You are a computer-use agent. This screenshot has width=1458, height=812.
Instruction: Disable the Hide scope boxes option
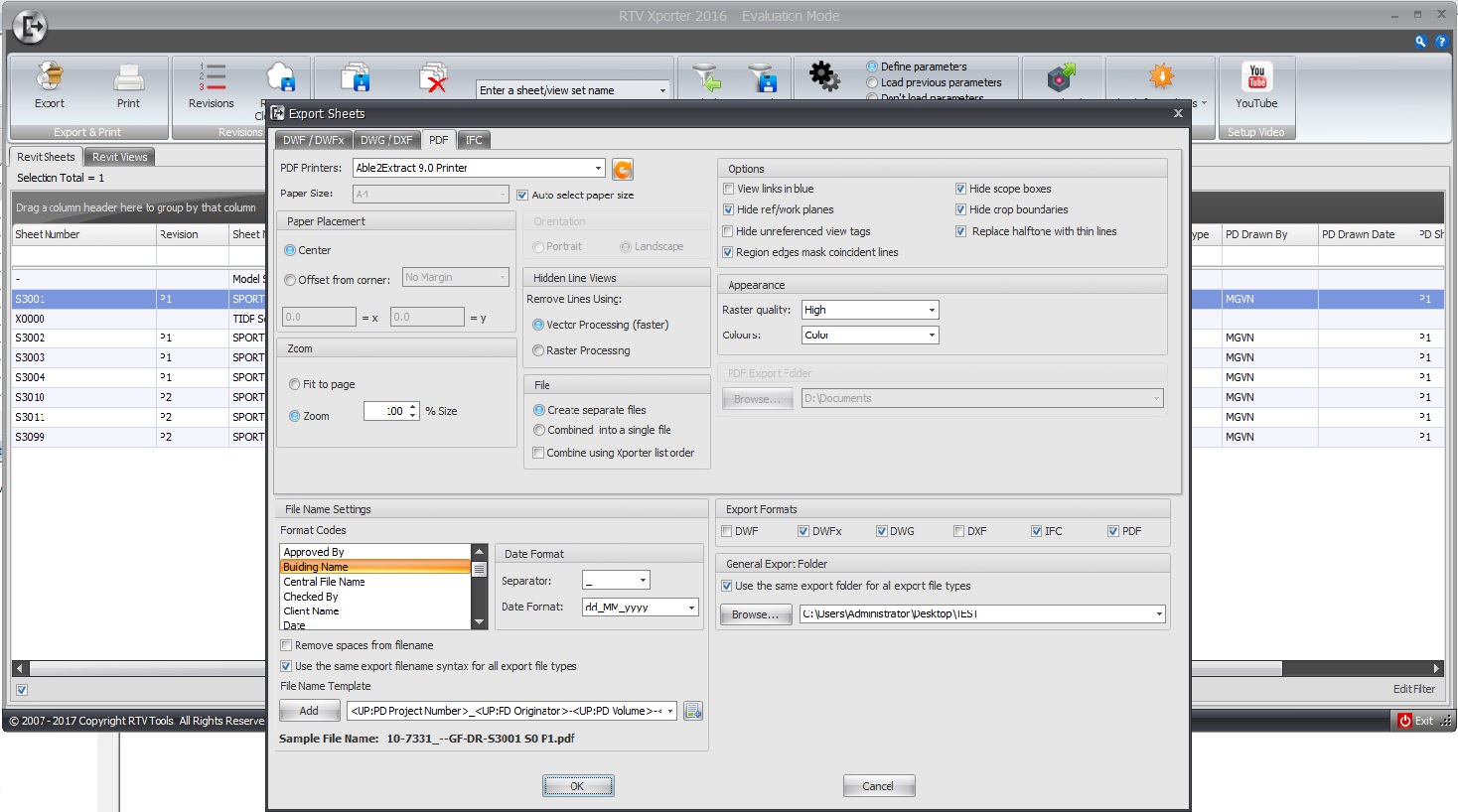[960, 188]
